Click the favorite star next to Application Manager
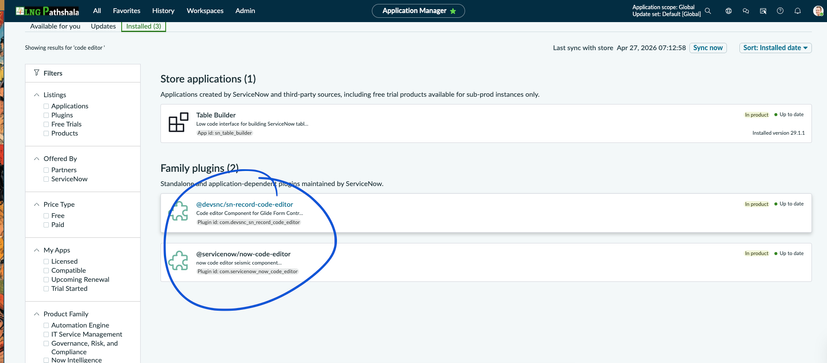Viewport: 827px width, 363px height. (x=453, y=11)
